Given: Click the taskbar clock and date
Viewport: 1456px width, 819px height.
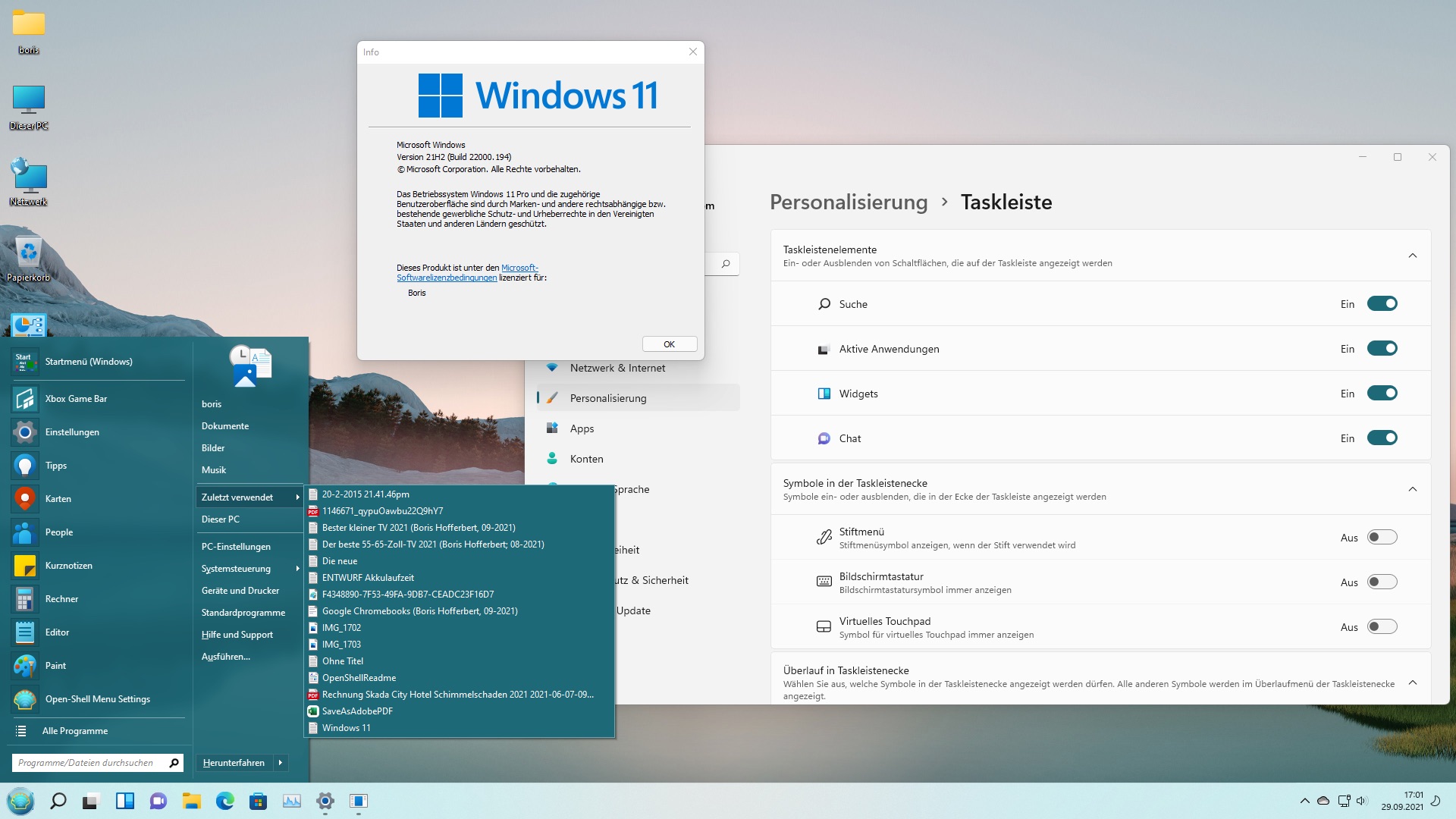Looking at the screenshot, I should (x=1402, y=801).
